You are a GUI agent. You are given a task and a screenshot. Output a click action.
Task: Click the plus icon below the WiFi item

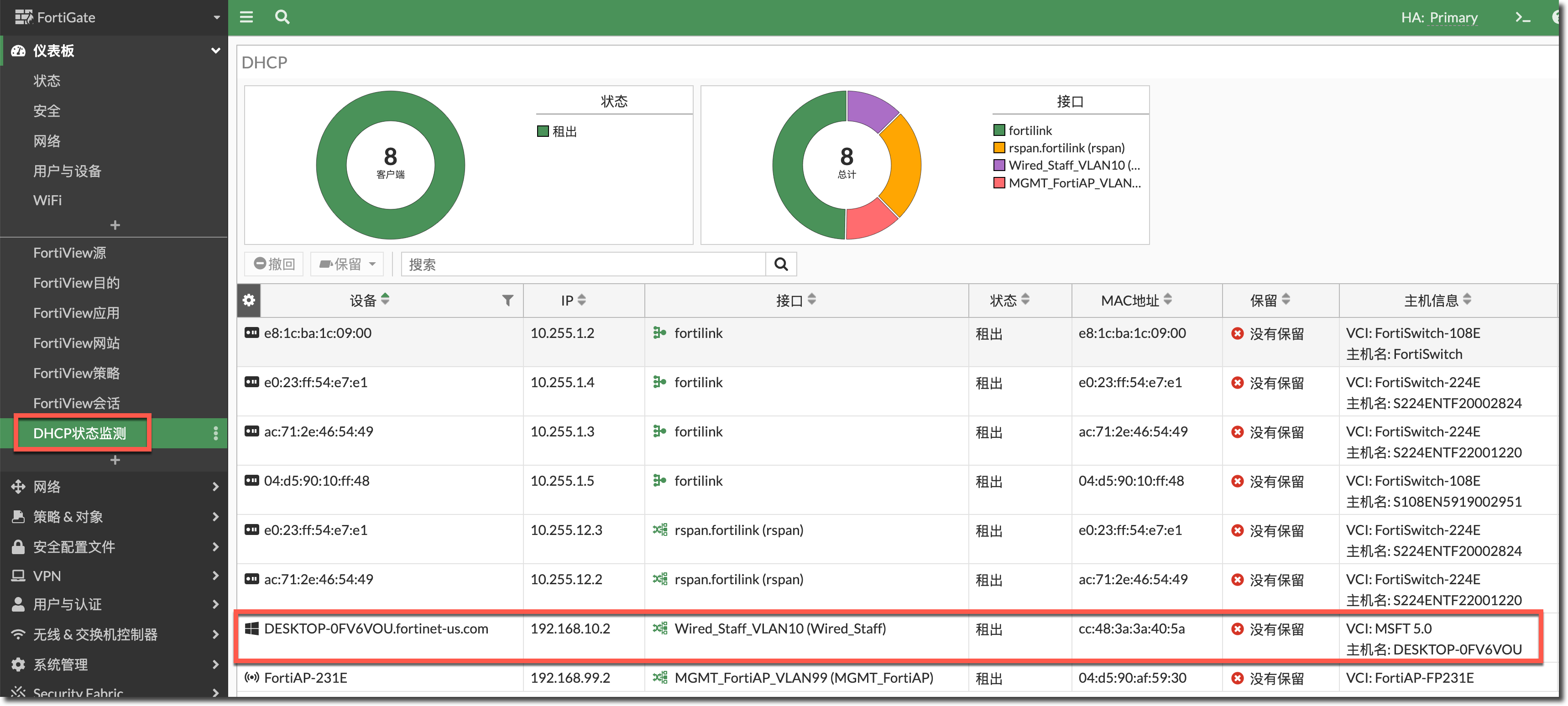(x=115, y=226)
